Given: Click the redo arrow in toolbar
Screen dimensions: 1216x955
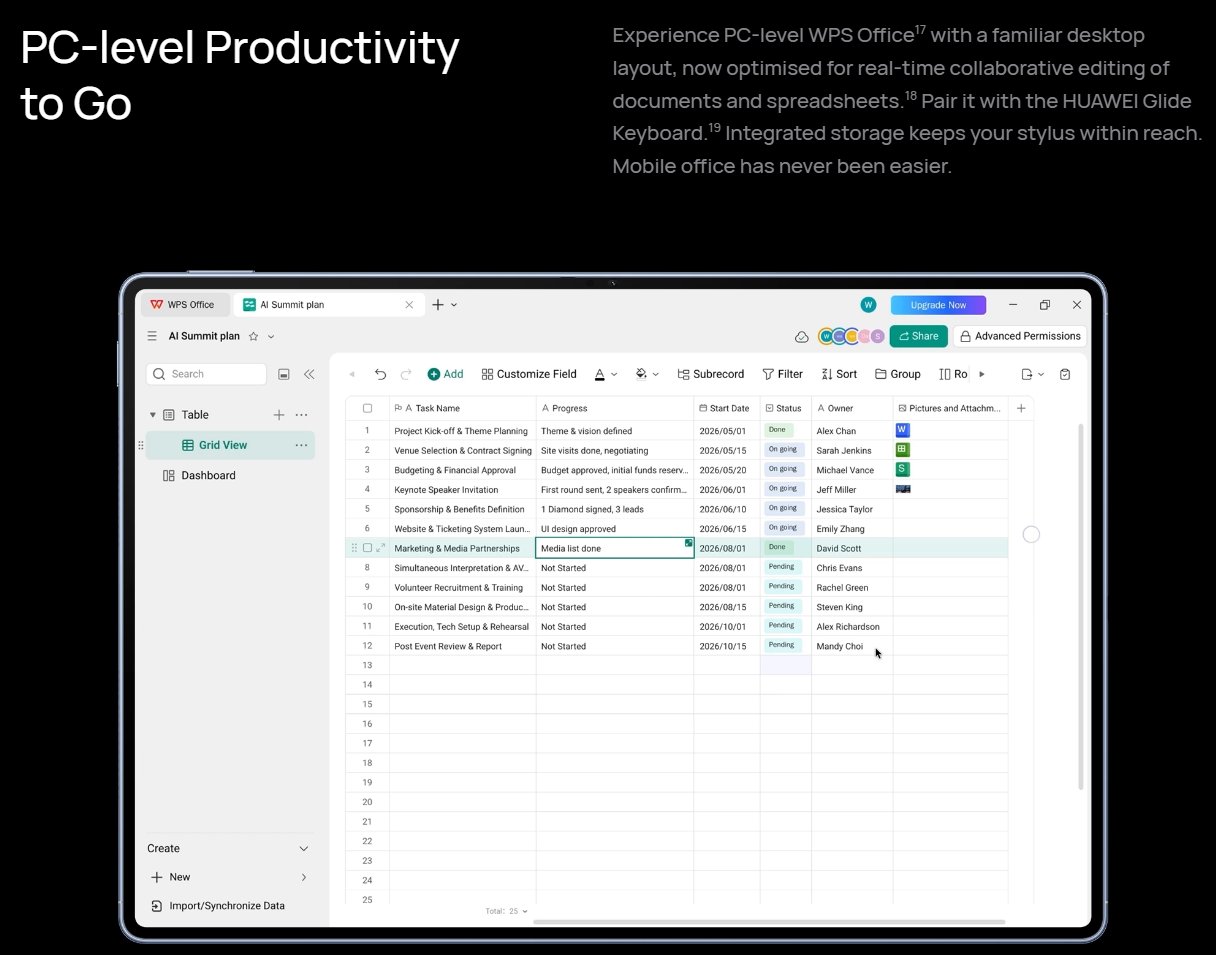Looking at the screenshot, I should coord(406,374).
